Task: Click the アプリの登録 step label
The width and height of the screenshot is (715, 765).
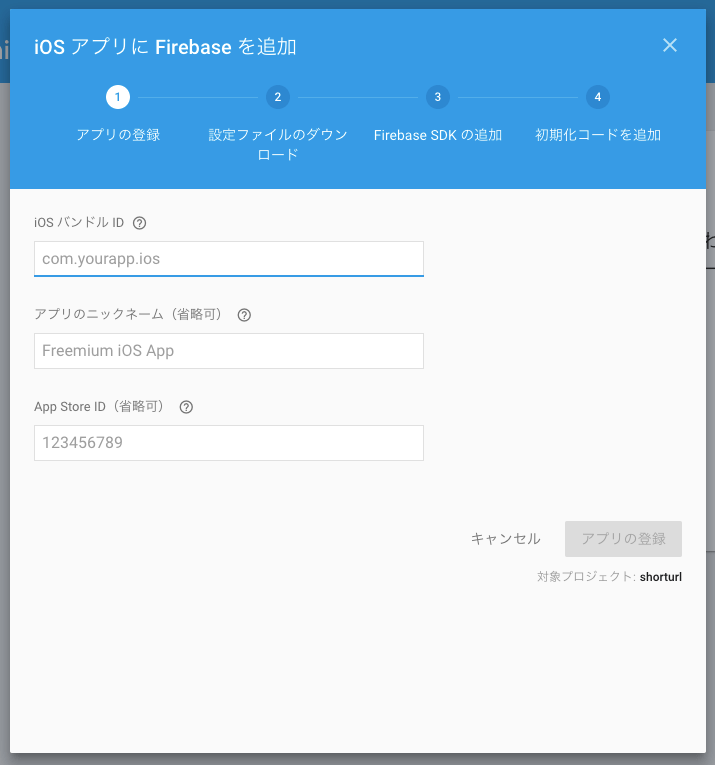Action: tap(118, 135)
